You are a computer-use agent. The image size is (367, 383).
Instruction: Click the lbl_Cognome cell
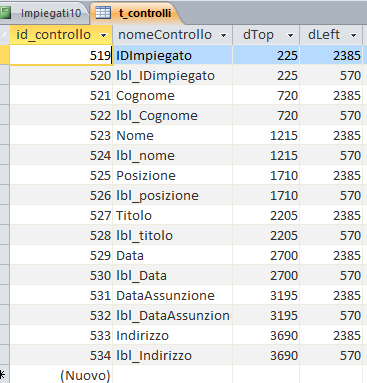click(x=173, y=115)
